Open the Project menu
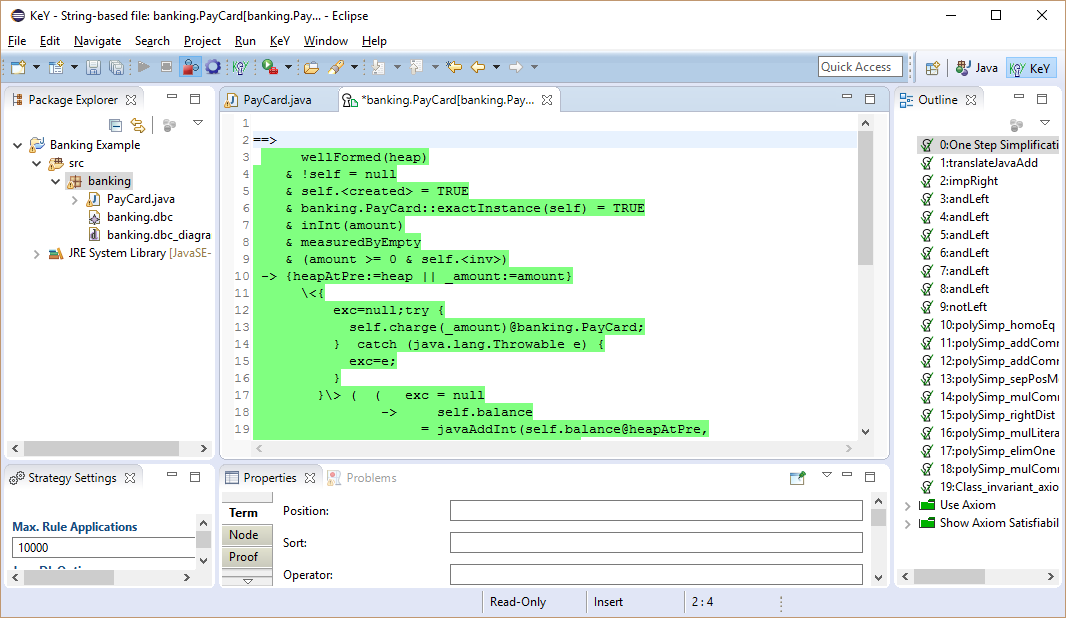The image size is (1066, 618). [x=202, y=41]
